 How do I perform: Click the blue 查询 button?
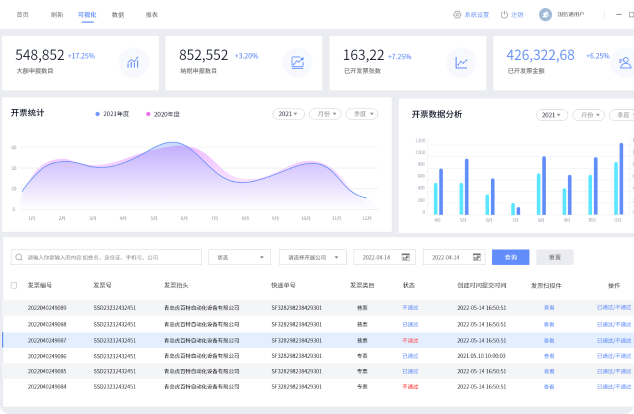(510, 257)
